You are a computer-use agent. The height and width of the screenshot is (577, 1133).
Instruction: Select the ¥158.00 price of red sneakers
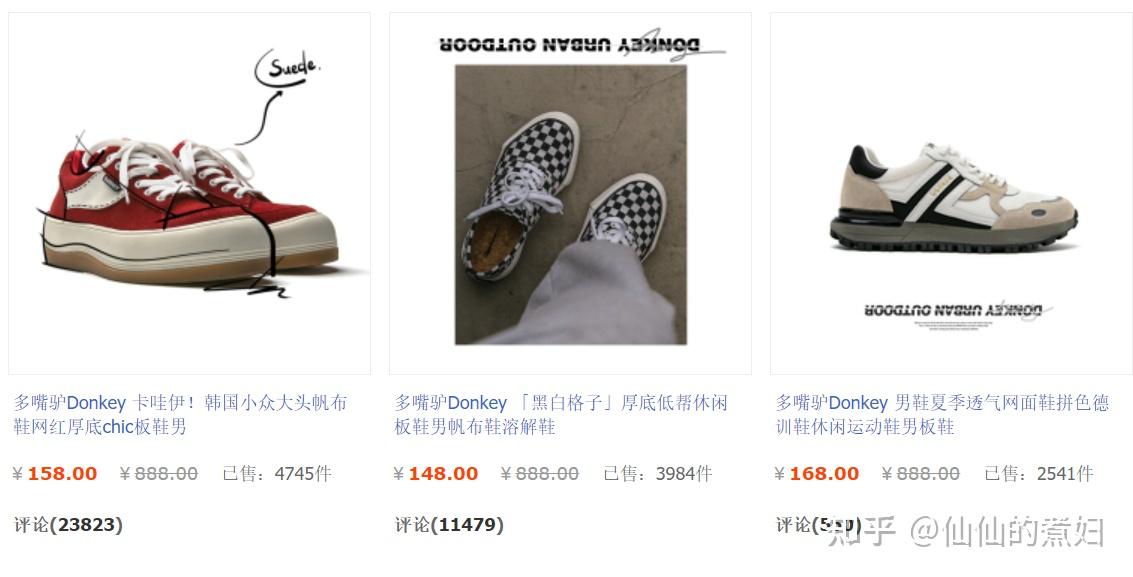click(x=55, y=474)
